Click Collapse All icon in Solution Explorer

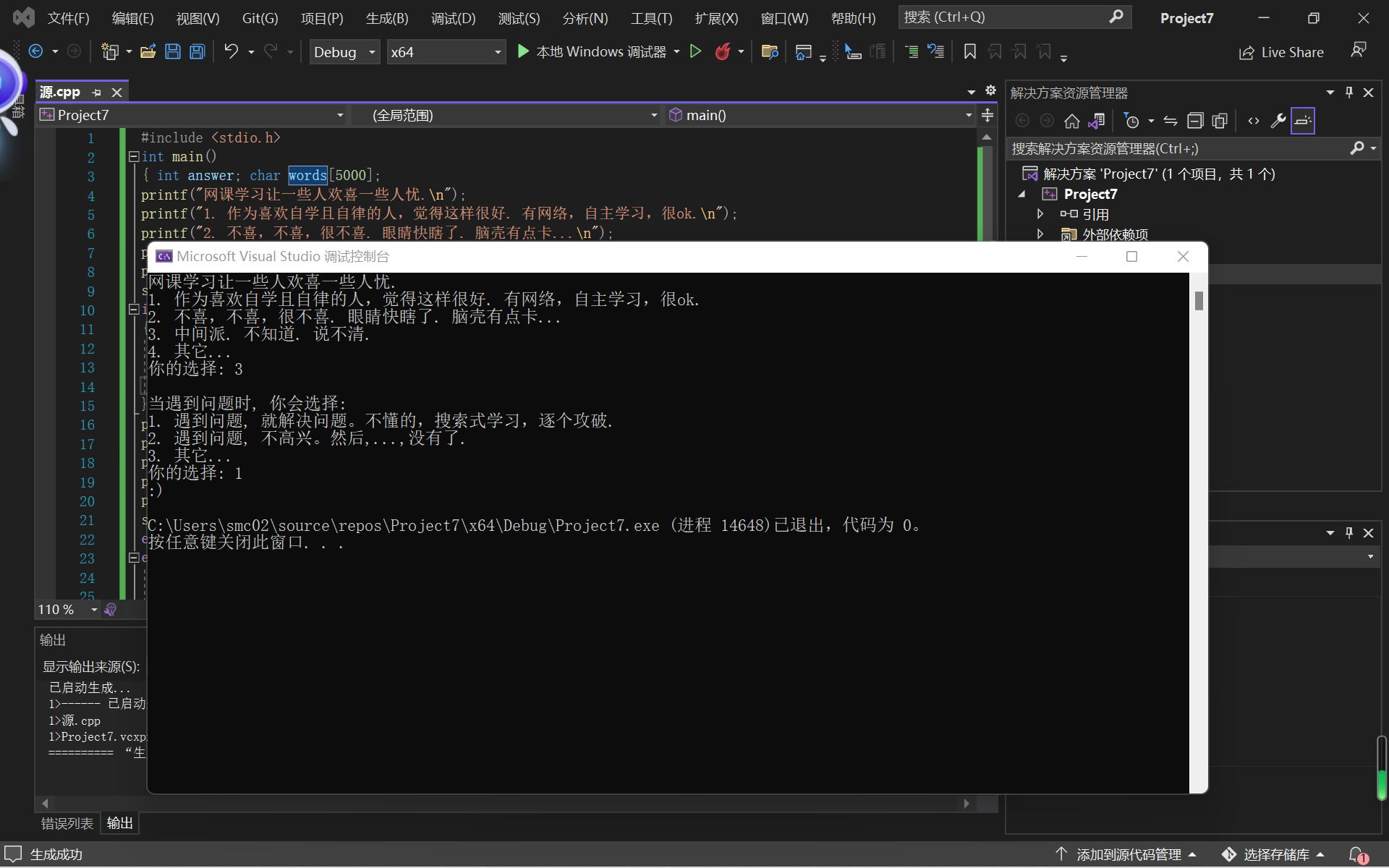tap(1195, 121)
